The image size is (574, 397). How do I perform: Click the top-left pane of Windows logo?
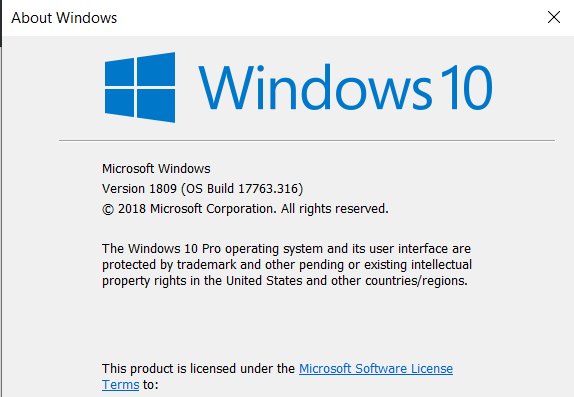(x=119, y=72)
